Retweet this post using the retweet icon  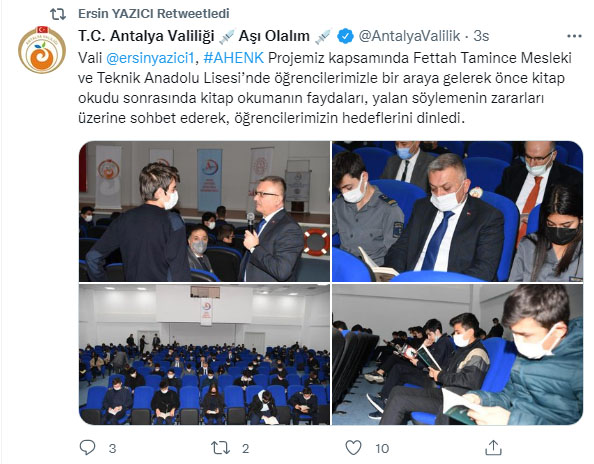tap(220, 448)
